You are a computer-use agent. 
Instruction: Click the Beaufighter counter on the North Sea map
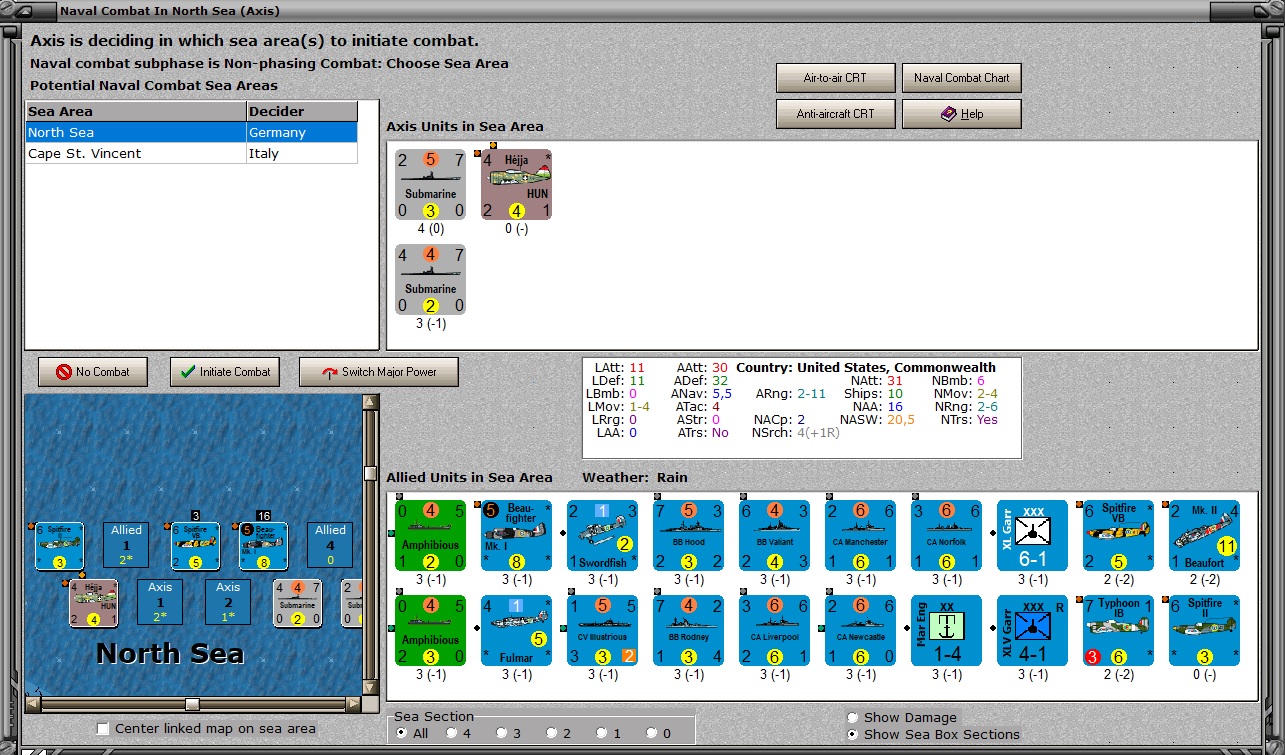point(263,546)
